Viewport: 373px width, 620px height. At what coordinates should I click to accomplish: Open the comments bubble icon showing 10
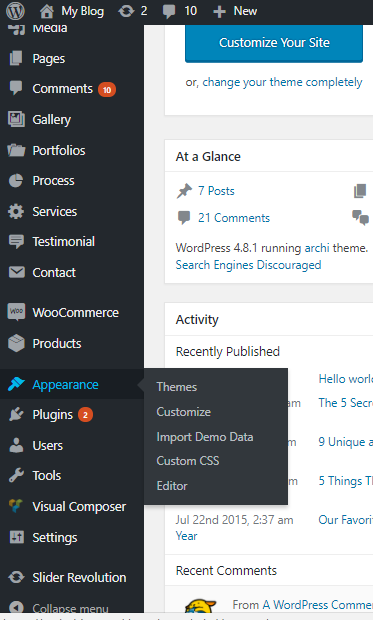169,11
